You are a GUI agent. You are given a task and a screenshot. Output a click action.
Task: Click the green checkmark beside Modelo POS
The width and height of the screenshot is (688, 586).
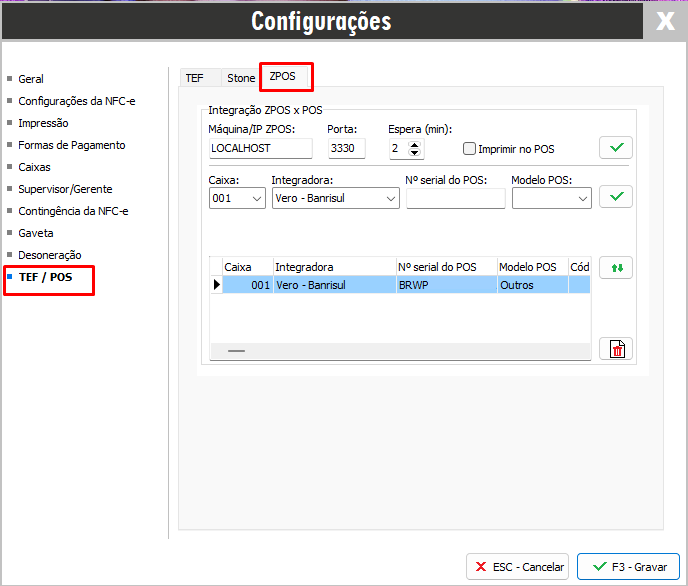(616, 197)
